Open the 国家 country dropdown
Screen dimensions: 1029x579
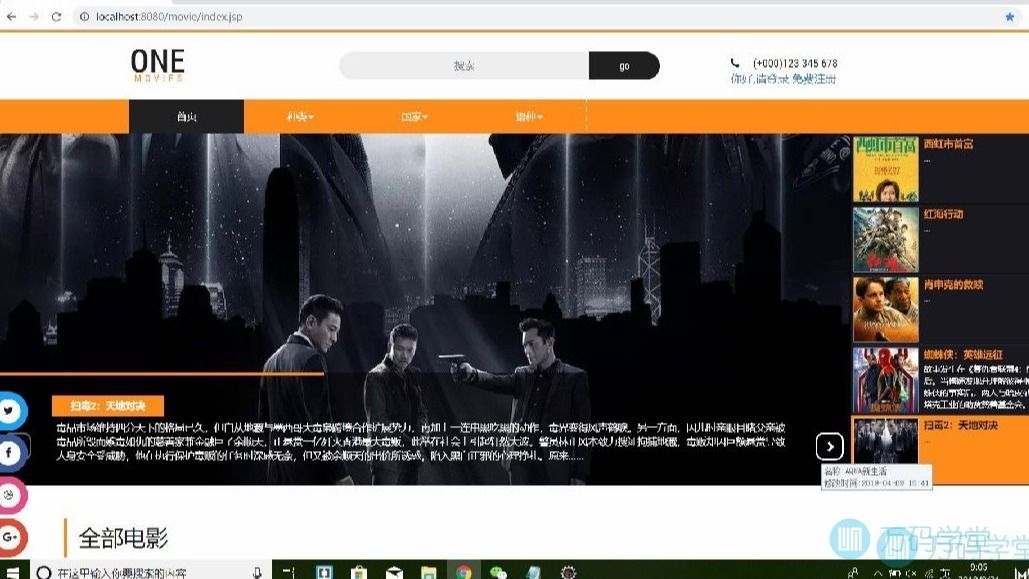coord(414,117)
